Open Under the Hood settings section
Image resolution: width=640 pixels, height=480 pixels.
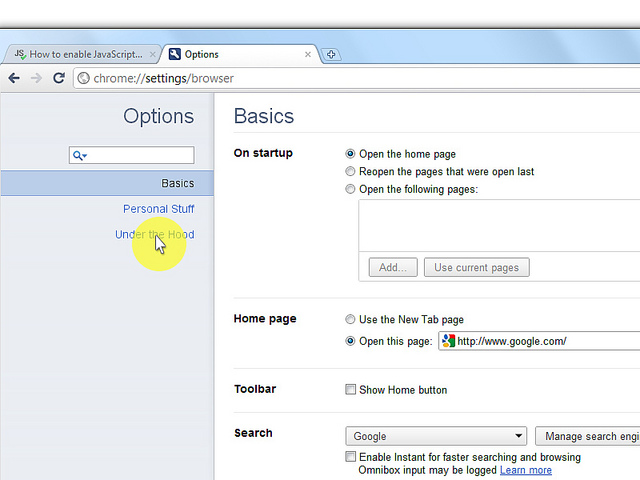[x=154, y=235]
